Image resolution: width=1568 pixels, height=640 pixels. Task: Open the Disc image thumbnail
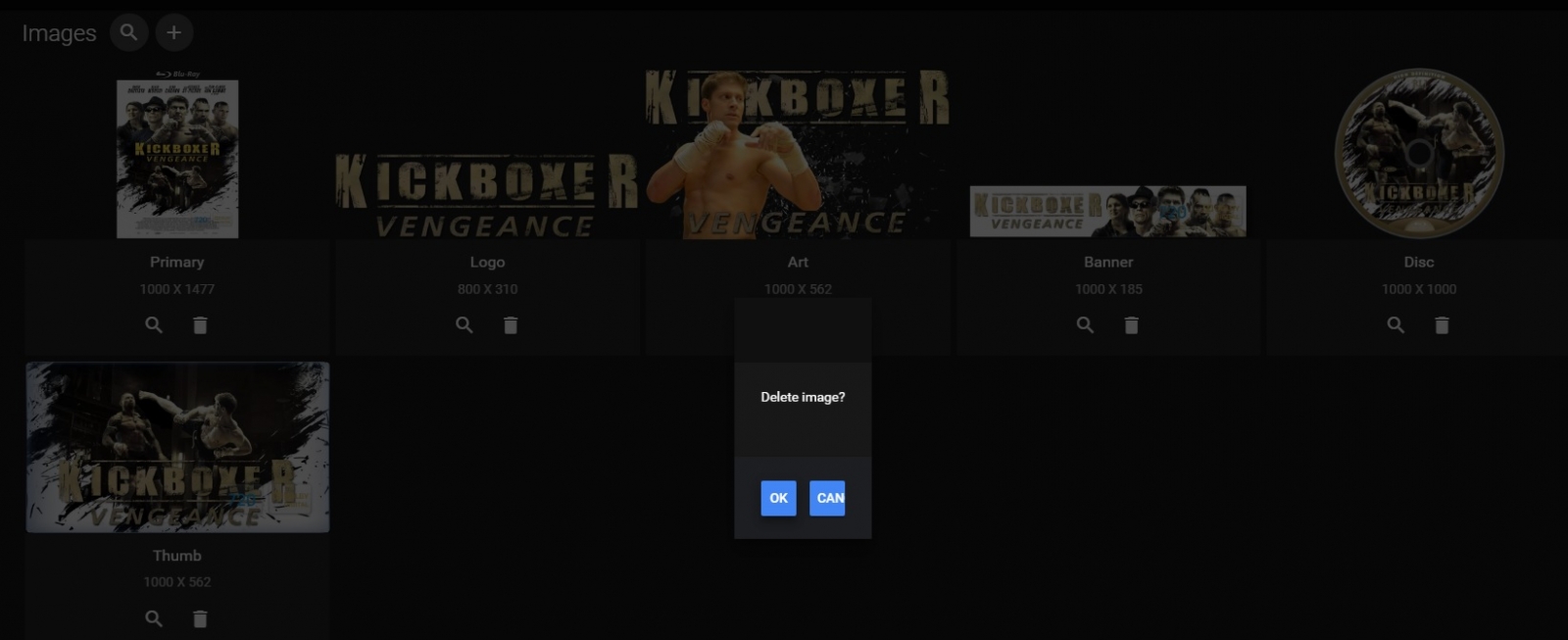coord(1419,154)
